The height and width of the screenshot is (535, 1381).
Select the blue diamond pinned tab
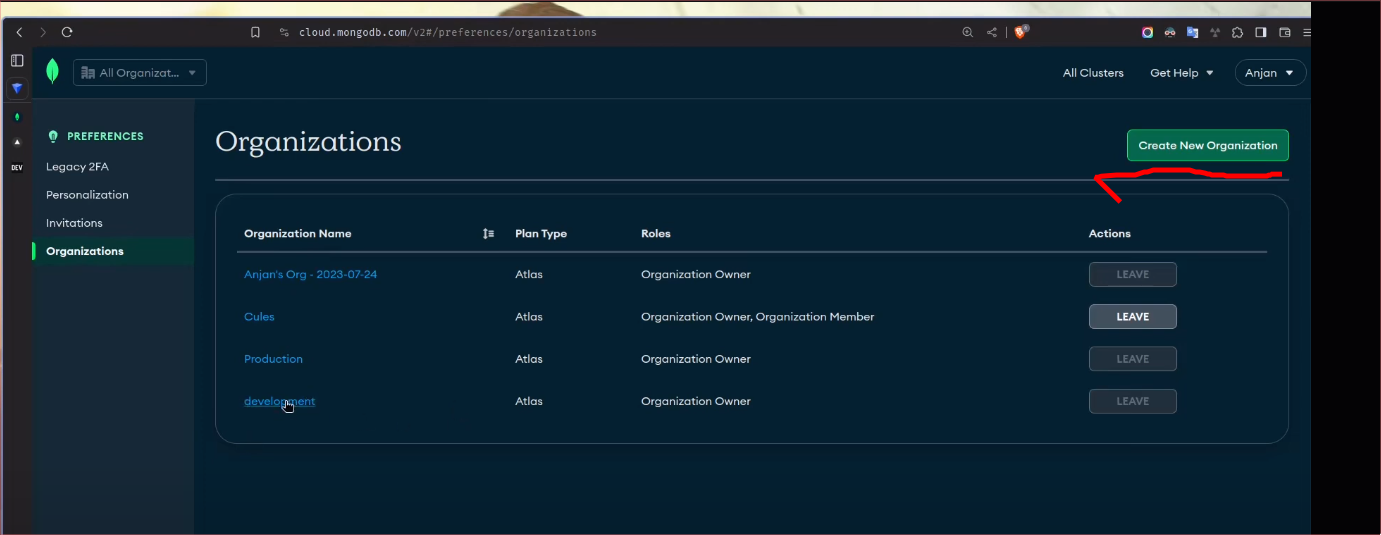click(17, 88)
